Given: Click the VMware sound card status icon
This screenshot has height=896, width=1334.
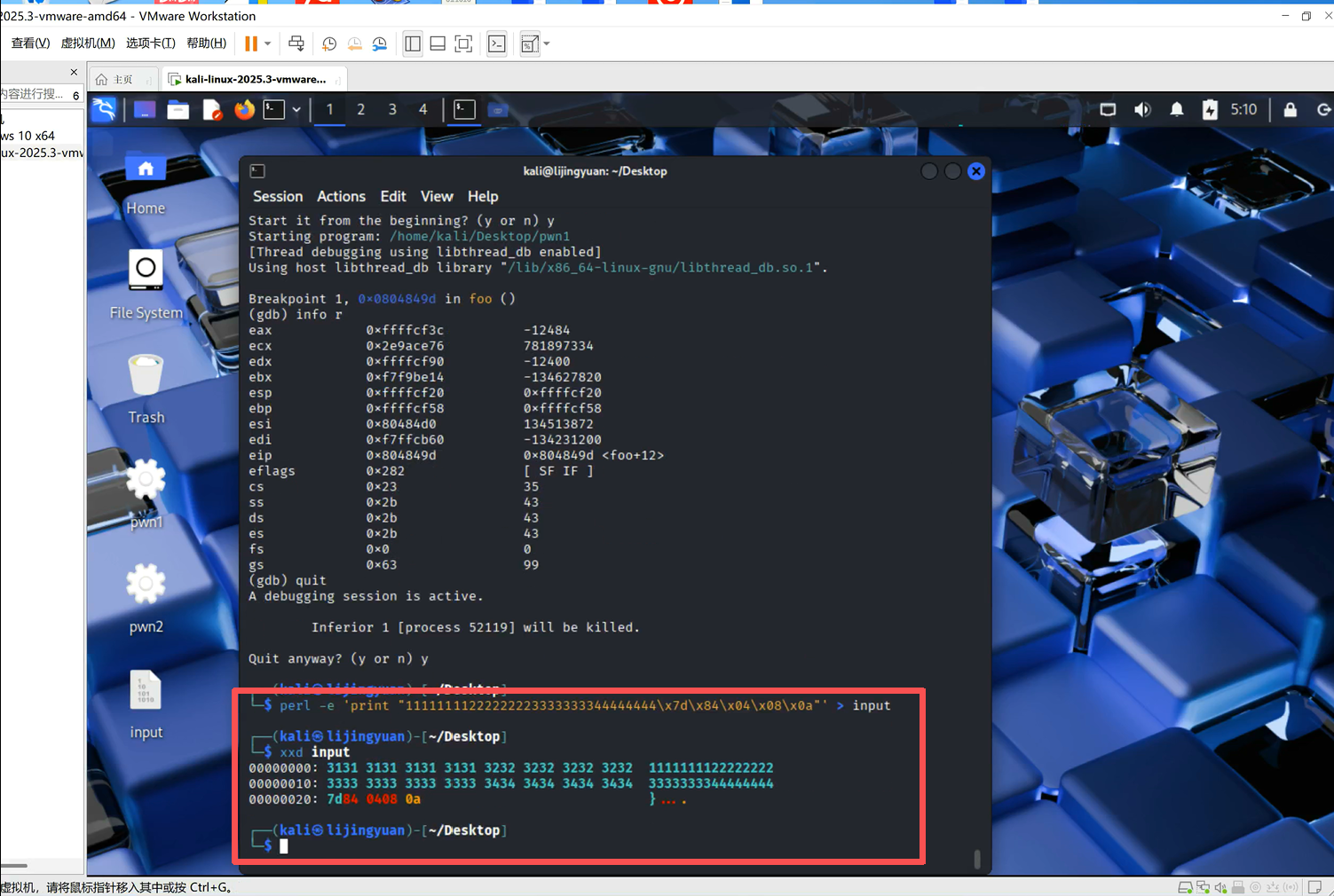Looking at the screenshot, I should click(1220, 887).
